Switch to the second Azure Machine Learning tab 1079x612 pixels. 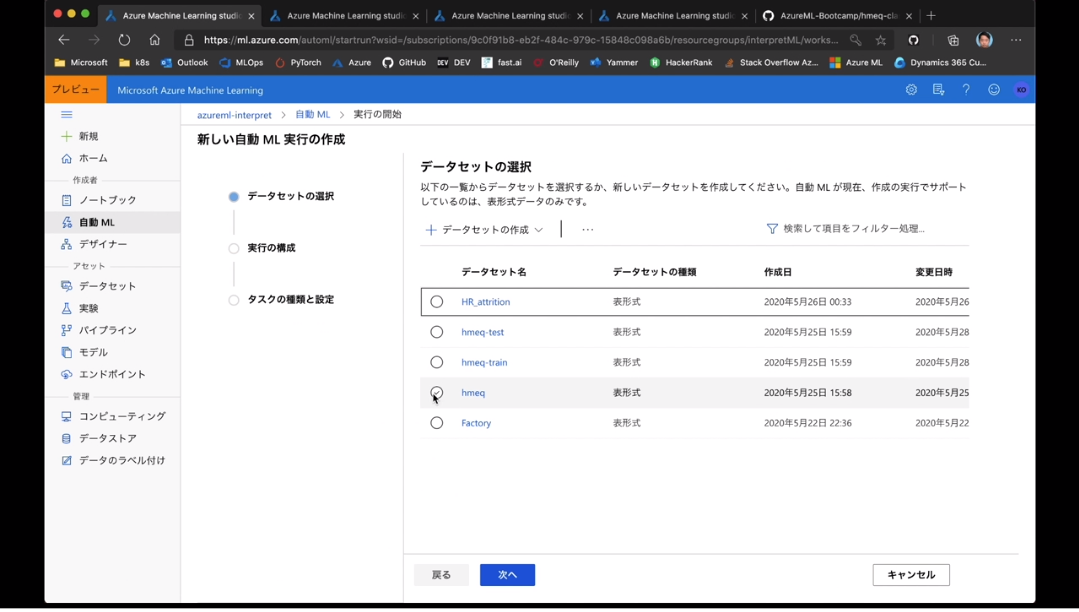345,15
